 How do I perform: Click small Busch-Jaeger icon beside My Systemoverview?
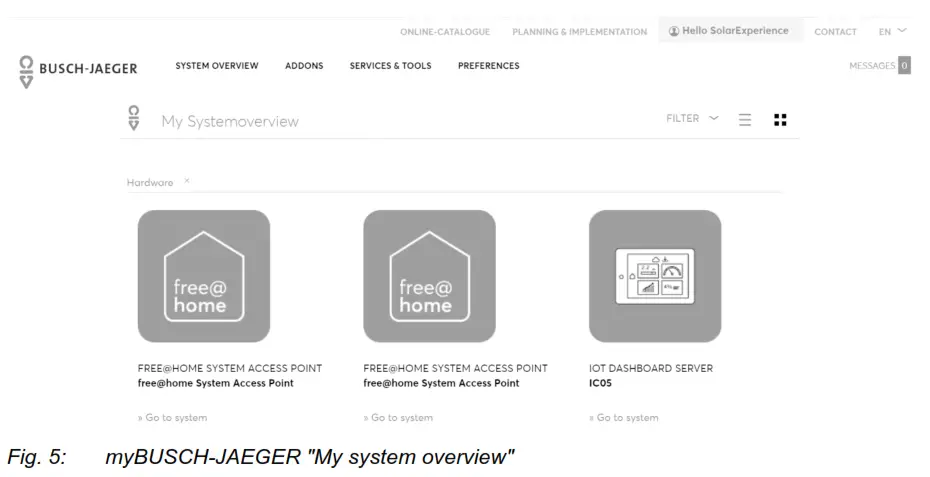[x=134, y=117]
